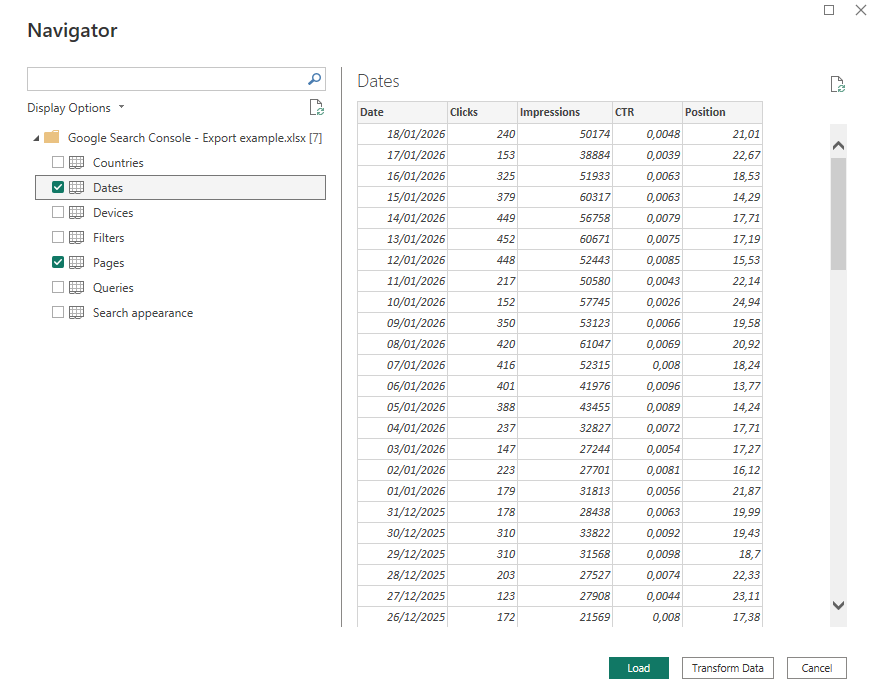
Task: Click the Load button
Action: tap(638, 668)
